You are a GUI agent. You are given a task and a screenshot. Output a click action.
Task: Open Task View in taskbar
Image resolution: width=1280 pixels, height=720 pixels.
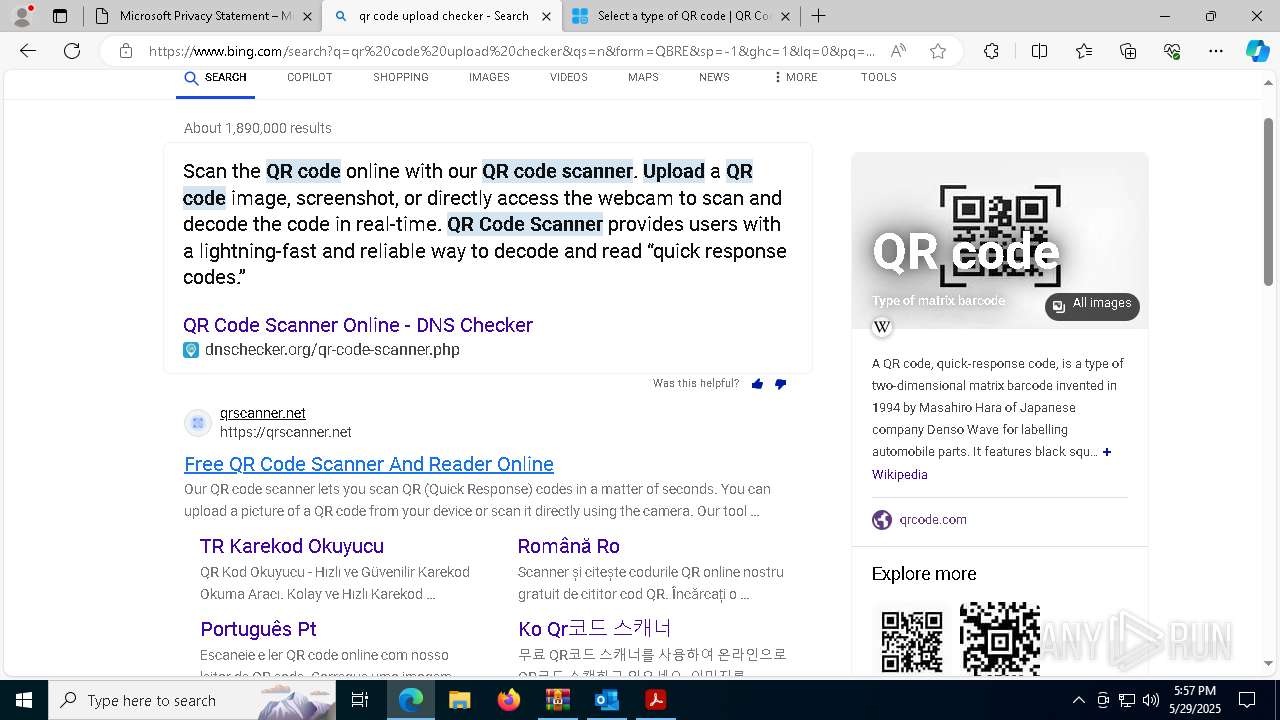pos(360,700)
